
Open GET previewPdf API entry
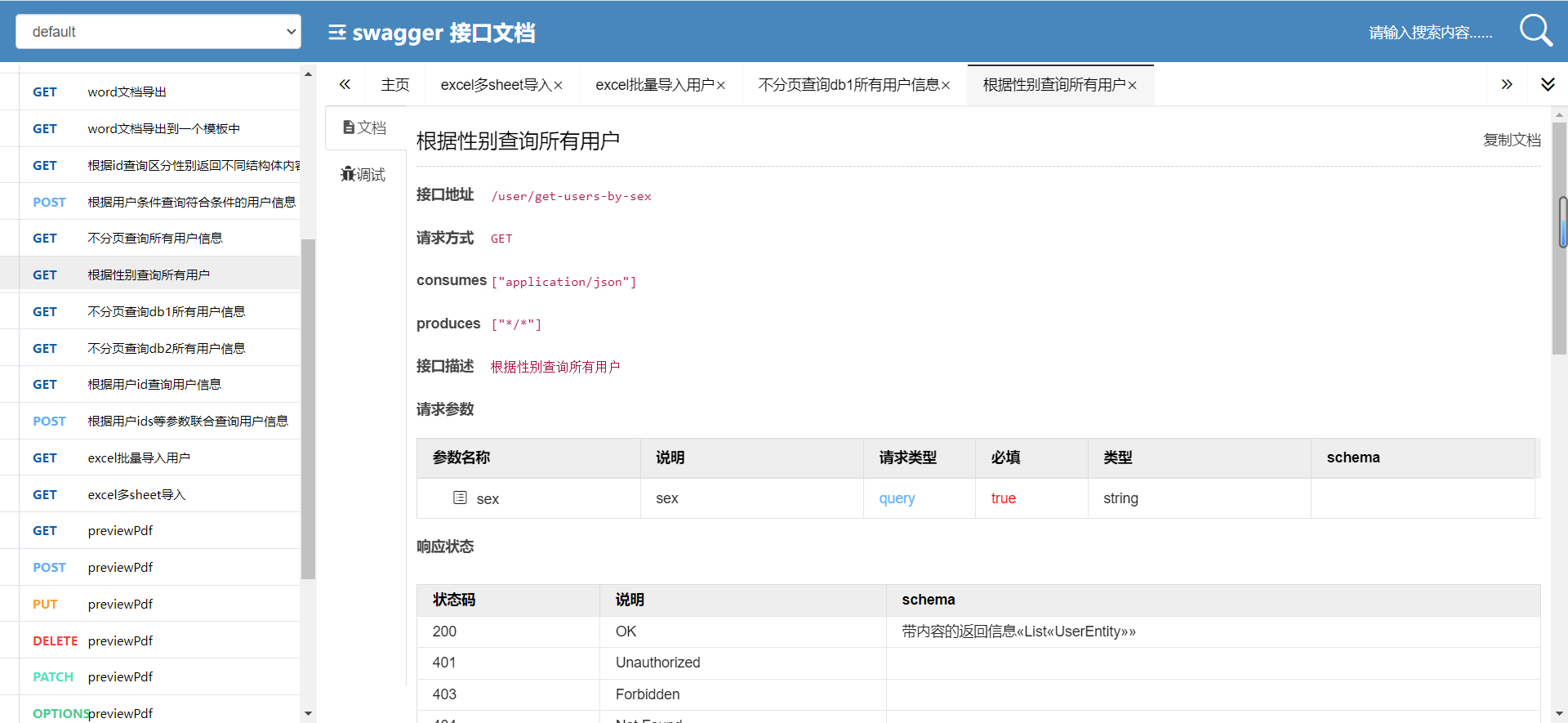150,530
